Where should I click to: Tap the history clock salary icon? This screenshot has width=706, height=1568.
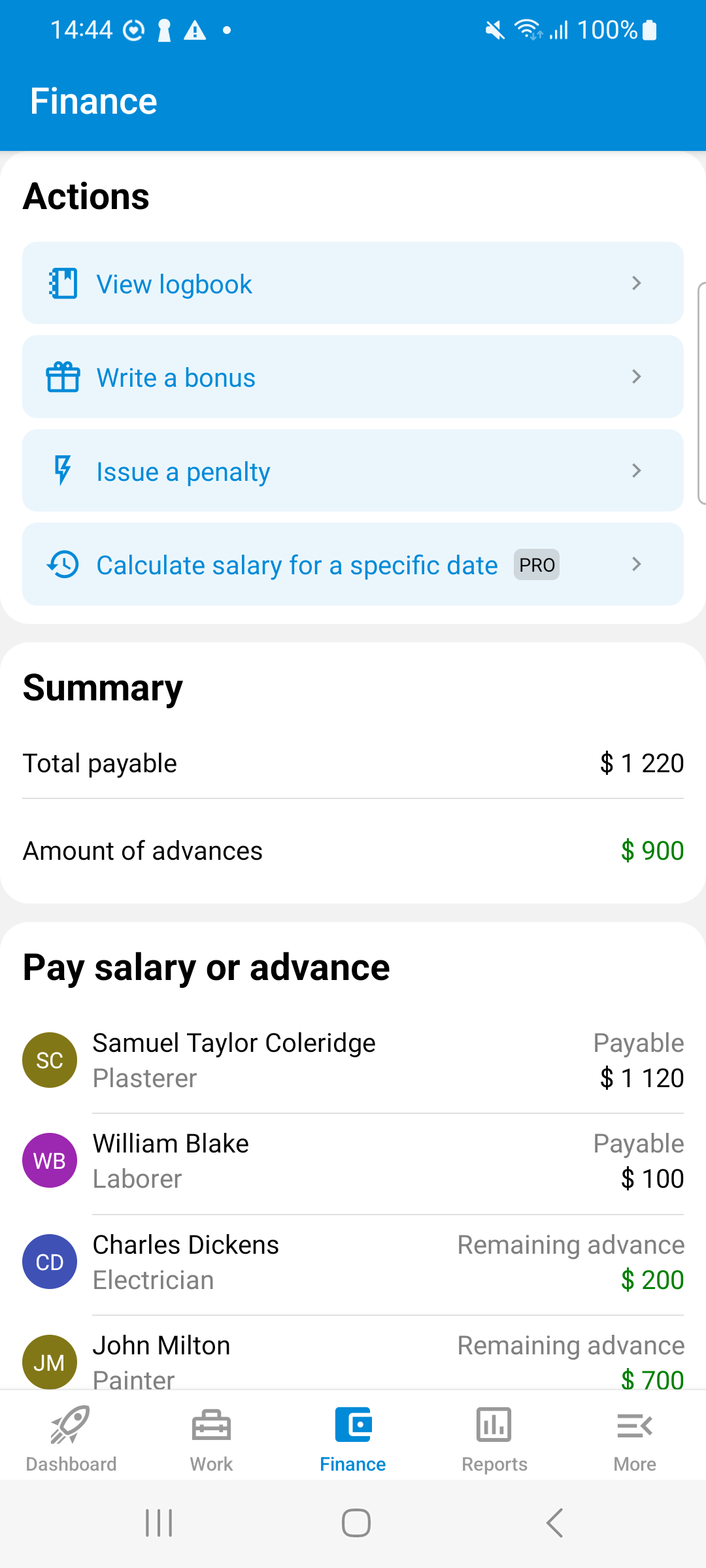pyautogui.click(x=63, y=564)
